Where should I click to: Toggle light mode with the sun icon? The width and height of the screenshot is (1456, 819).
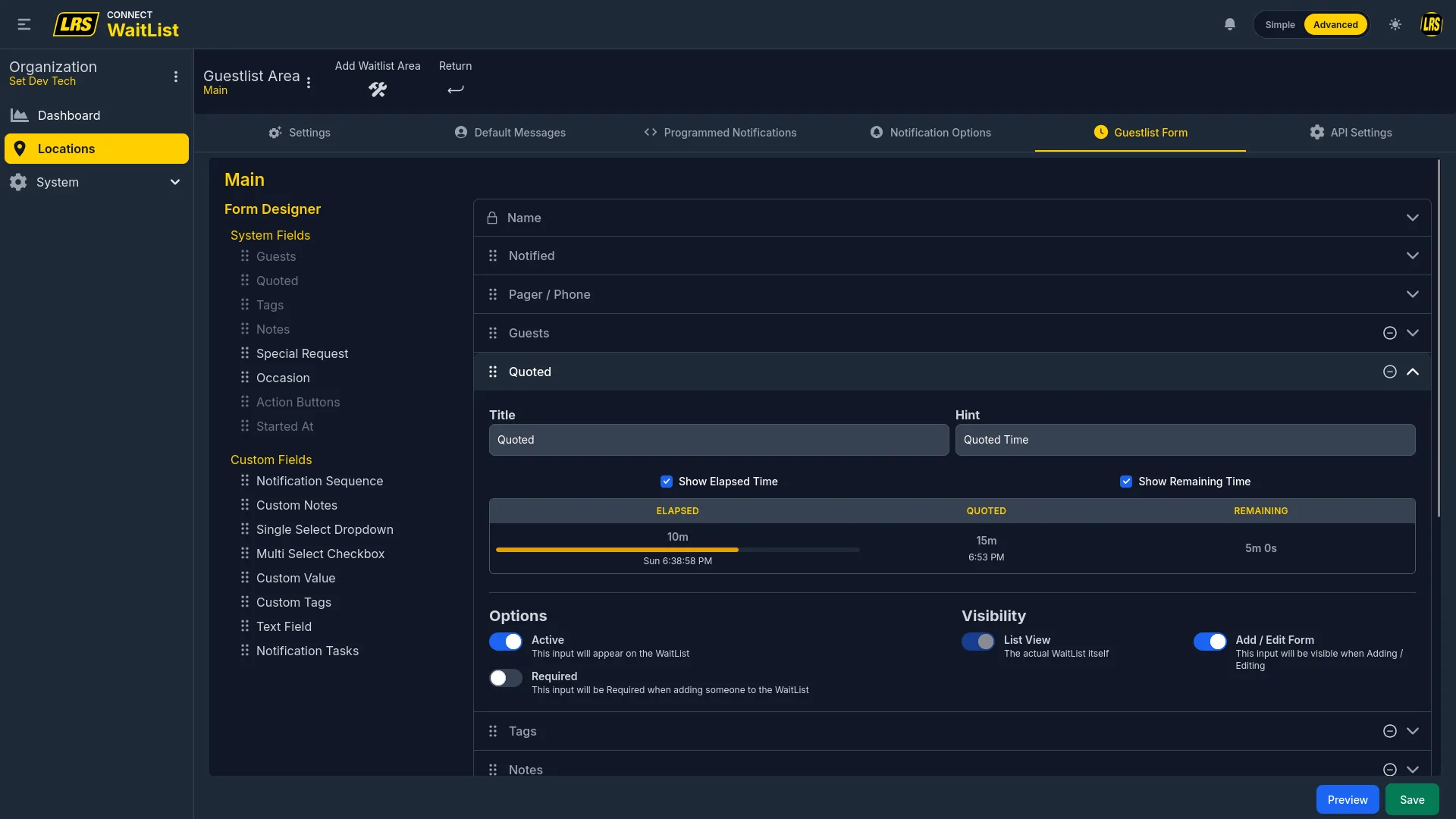1395,24
